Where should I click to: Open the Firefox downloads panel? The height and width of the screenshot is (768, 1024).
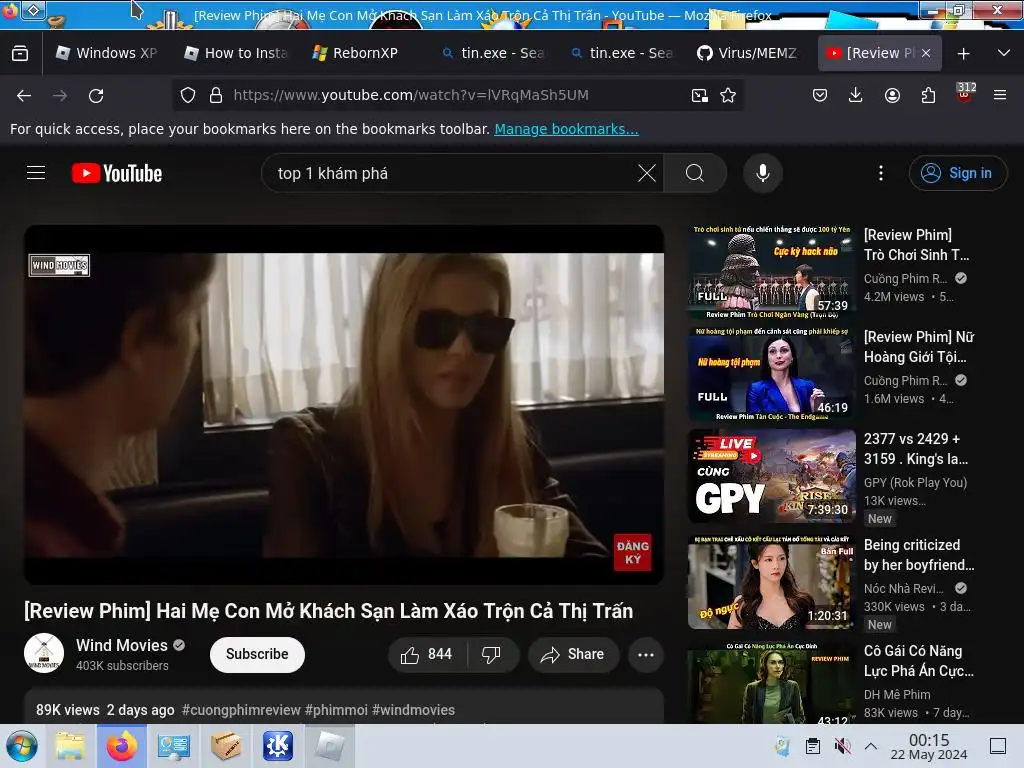(856, 95)
